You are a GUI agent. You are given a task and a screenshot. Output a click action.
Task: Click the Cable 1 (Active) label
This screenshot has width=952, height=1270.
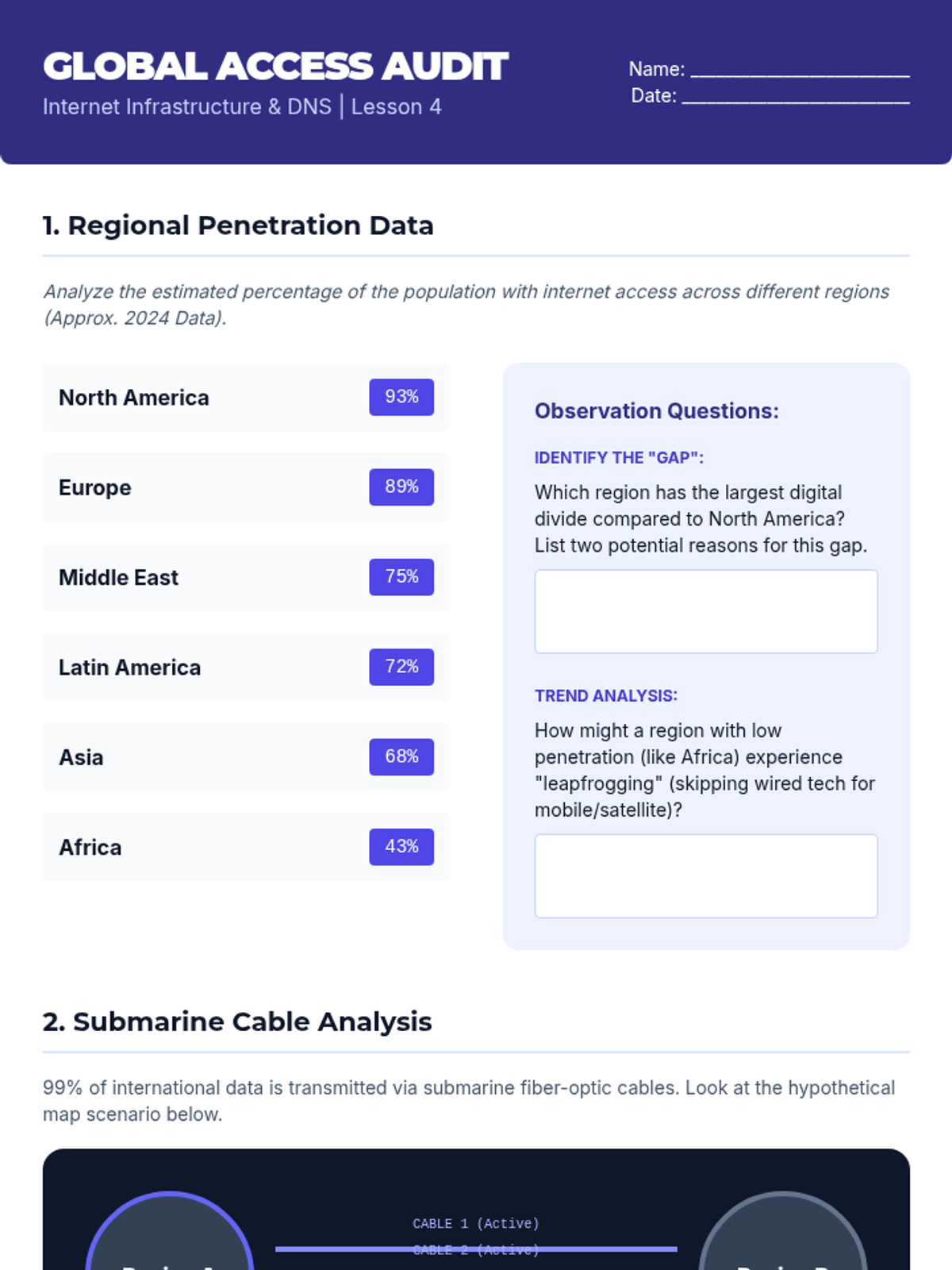coord(476,1224)
